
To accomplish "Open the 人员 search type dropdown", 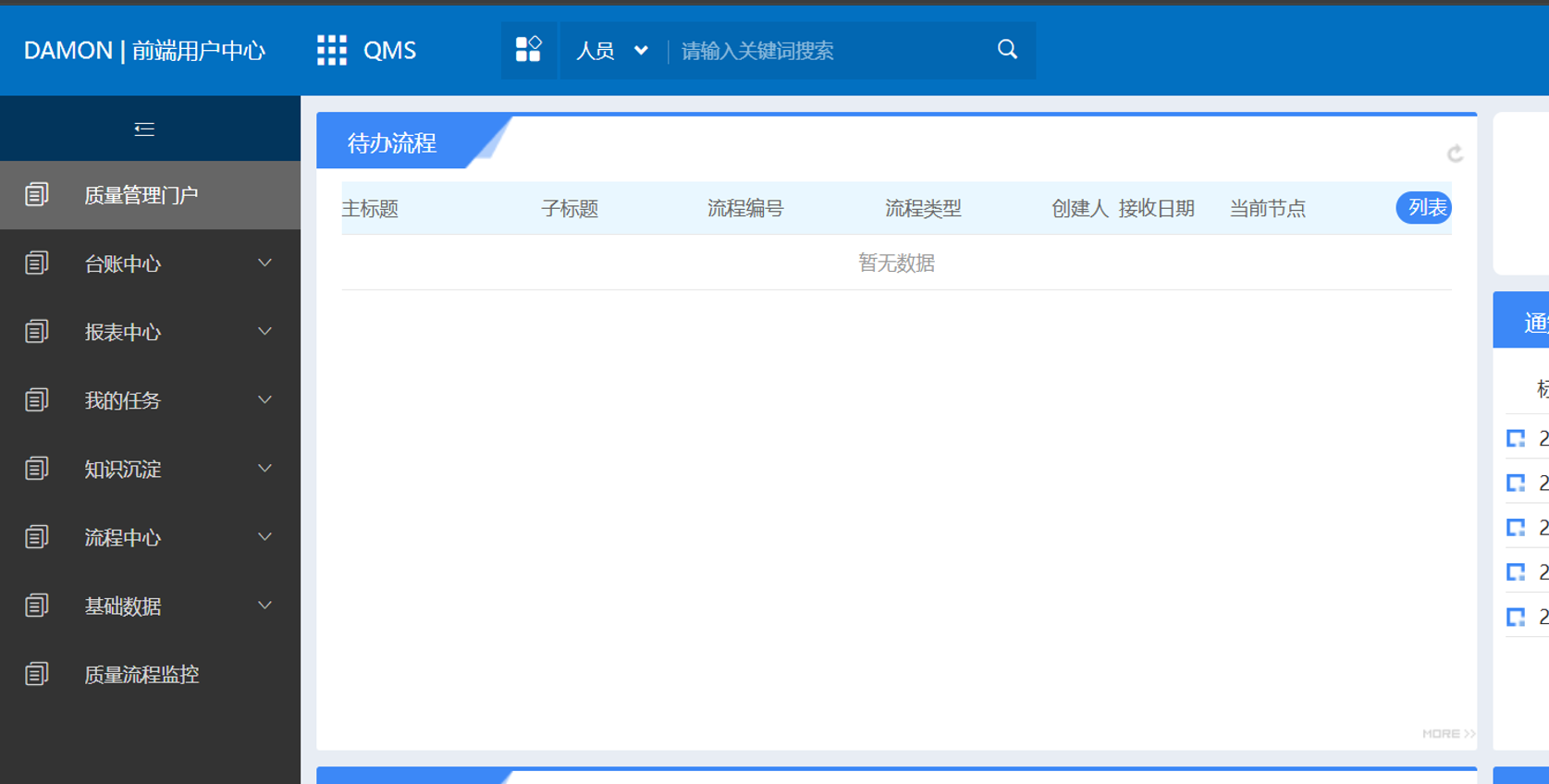I will pos(611,51).
